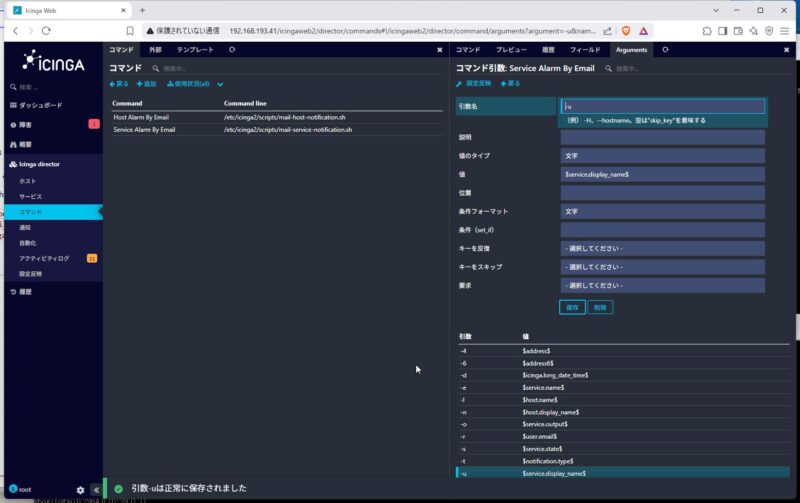This screenshot has width=800, height=503.
Task: Close the right arguments pane
Action: pos(786,50)
